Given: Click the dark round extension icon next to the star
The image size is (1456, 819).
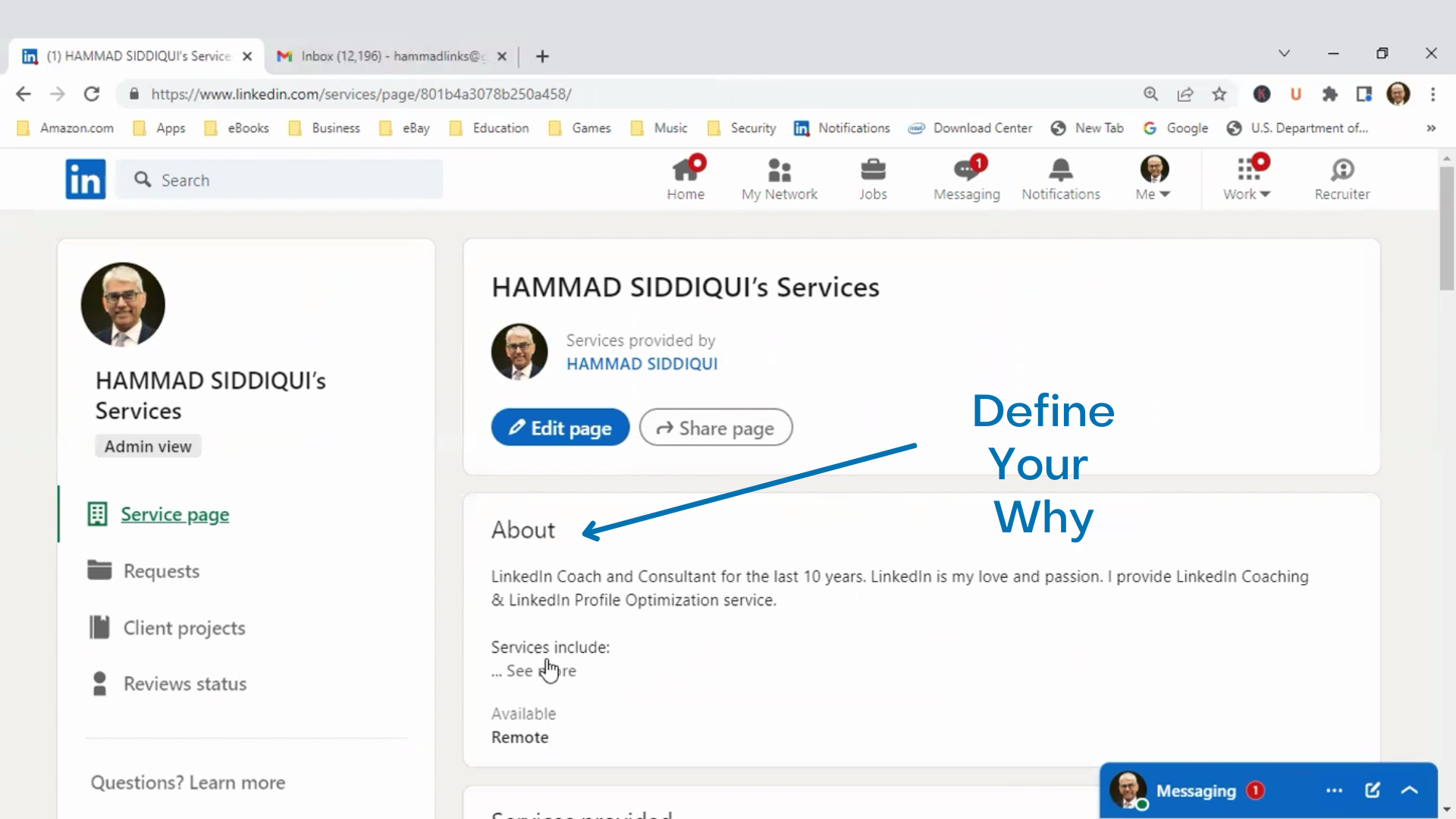Looking at the screenshot, I should (1262, 94).
